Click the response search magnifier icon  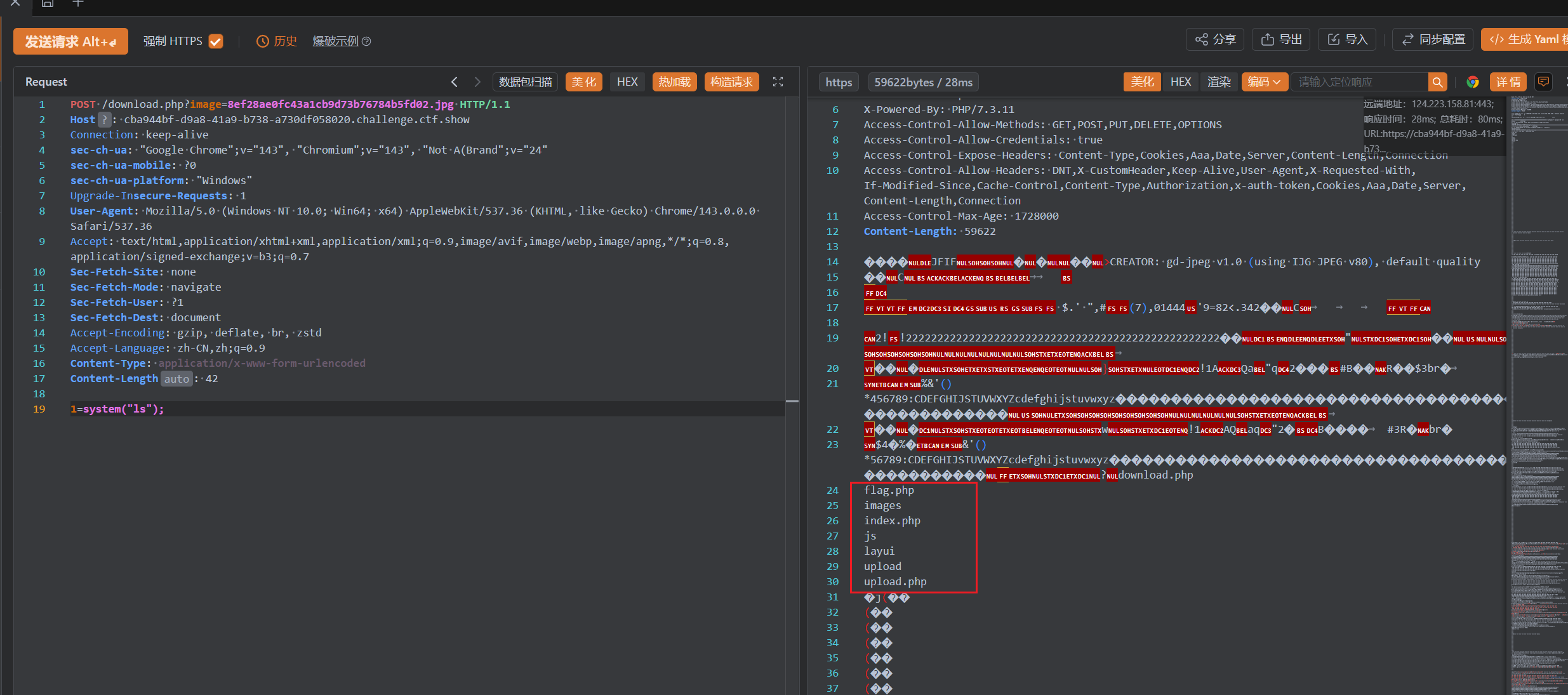coord(1438,82)
